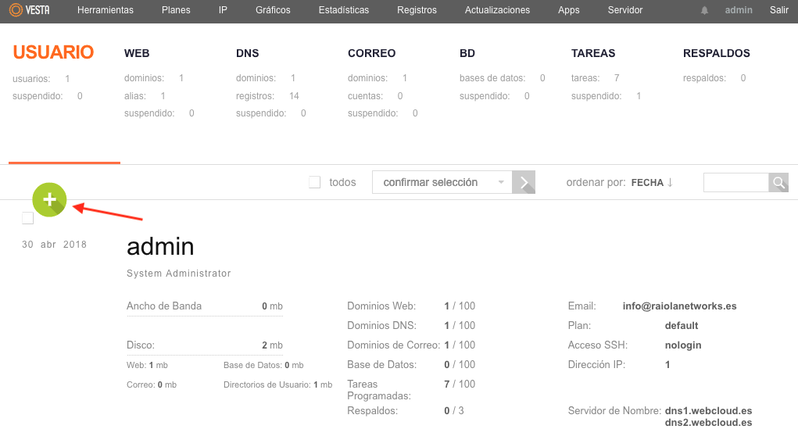Image resolution: width=798 pixels, height=447 pixels.
Task: Click 'Dominios Web:' label
Action: (381, 306)
